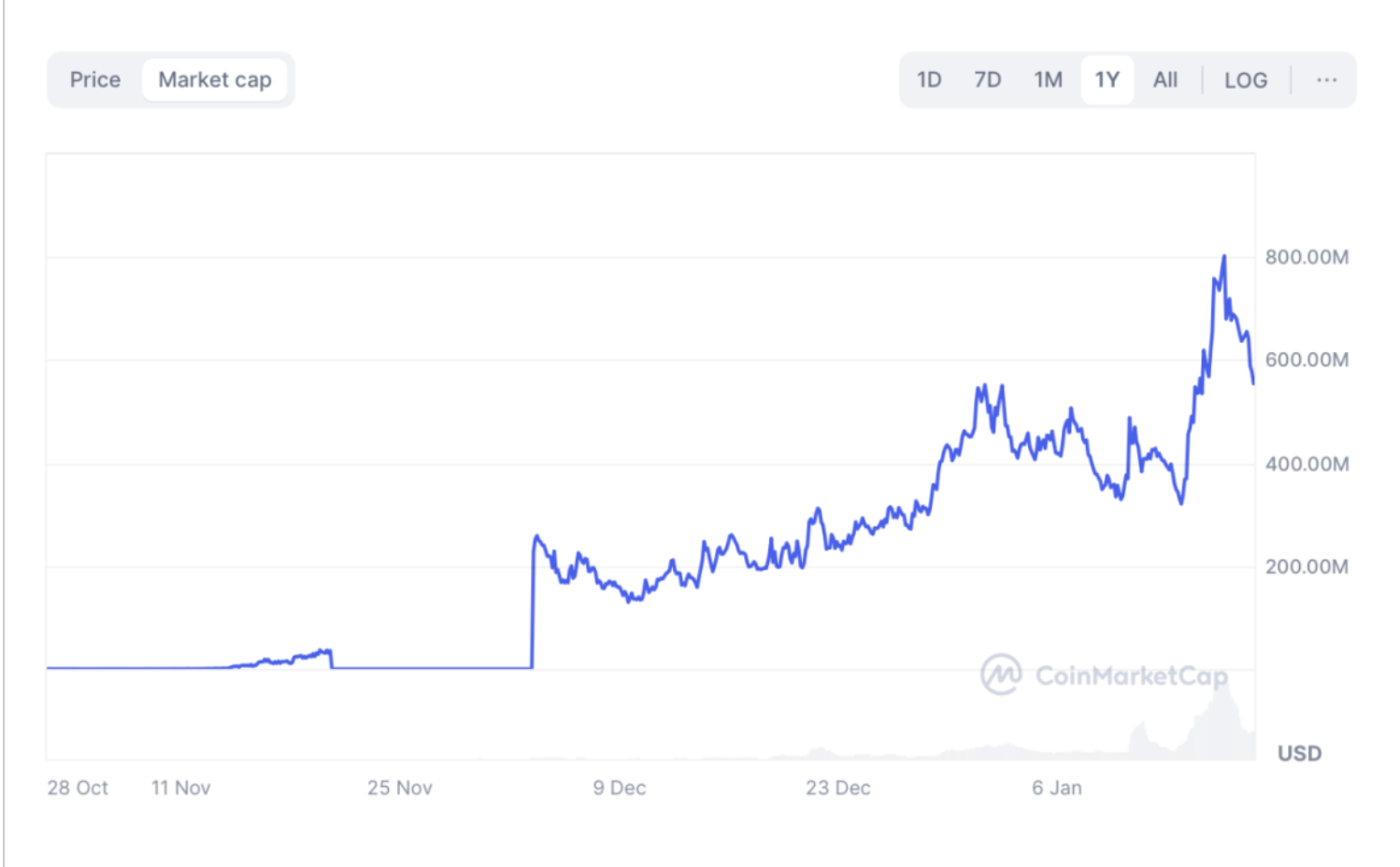This screenshot has width=1400, height=867.
Task: Click the chart peak near 800.00M
Action: point(1224,257)
